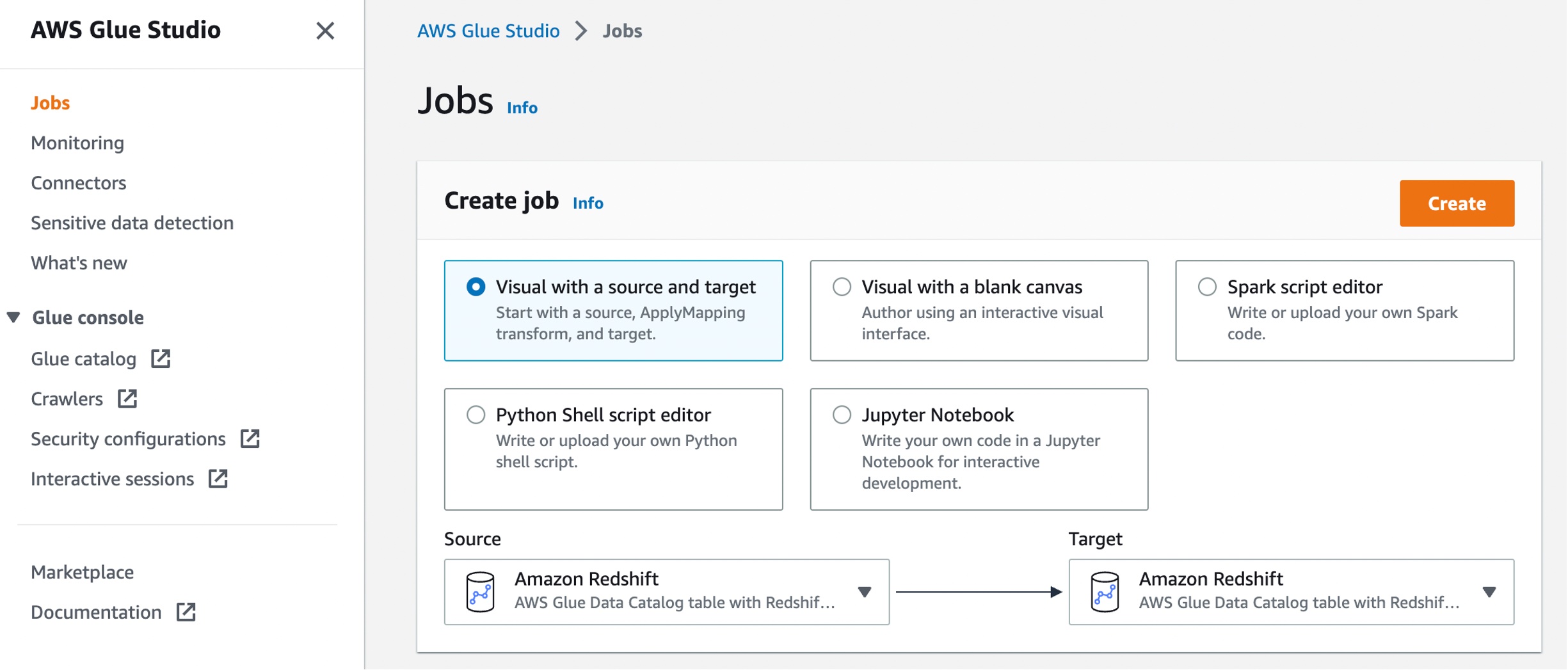Open Security configurations link
This screenshot has width=1568, height=670.
pos(129,439)
